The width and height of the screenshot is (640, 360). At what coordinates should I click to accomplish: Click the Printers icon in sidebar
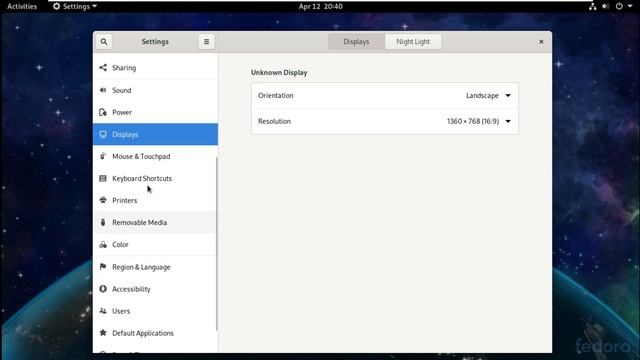pos(103,200)
